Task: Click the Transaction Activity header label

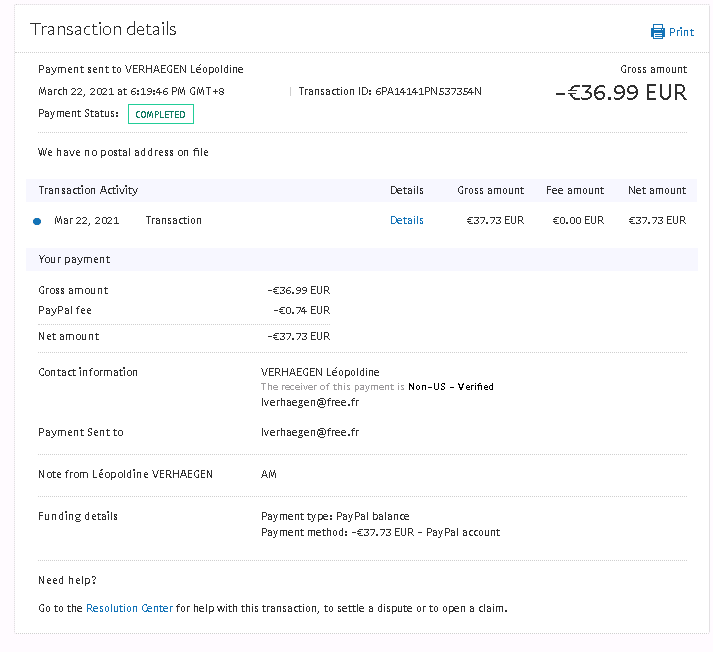Action: point(88,190)
